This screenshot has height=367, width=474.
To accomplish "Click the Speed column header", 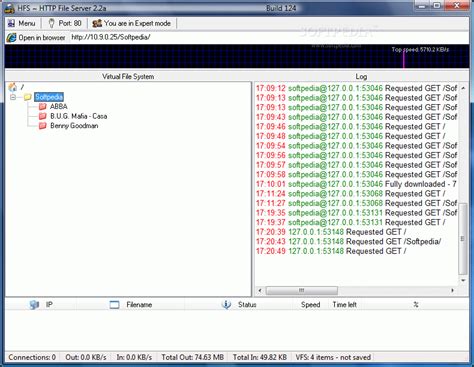I will [x=310, y=305].
